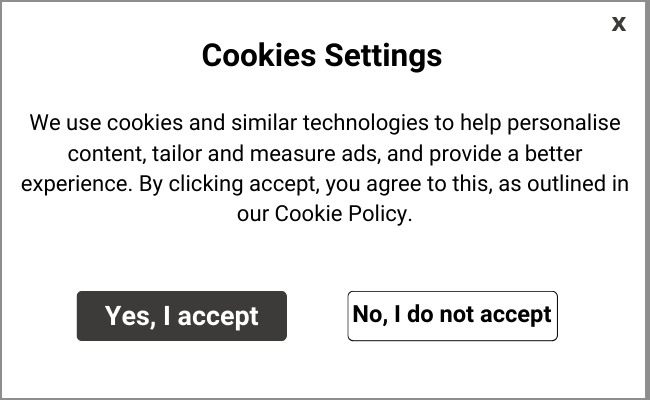Click the "Yes, I accept" button
Viewport: 650px width, 400px height.
point(182,316)
